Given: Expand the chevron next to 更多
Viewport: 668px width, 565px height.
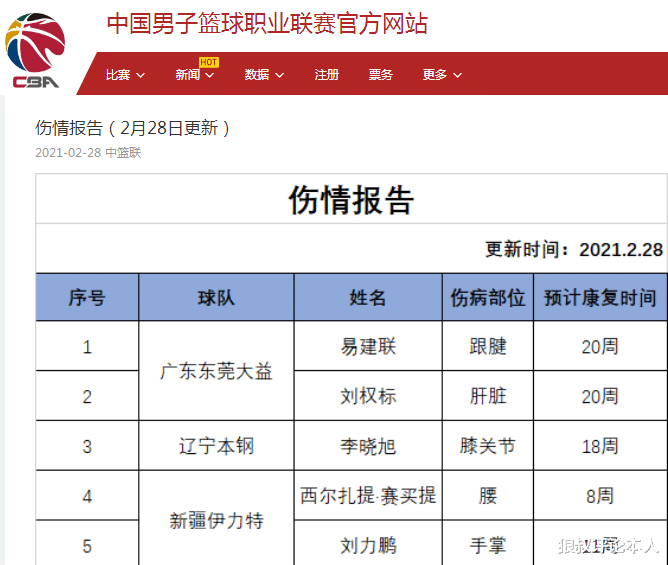Looking at the screenshot, I should click(x=458, y=75).
